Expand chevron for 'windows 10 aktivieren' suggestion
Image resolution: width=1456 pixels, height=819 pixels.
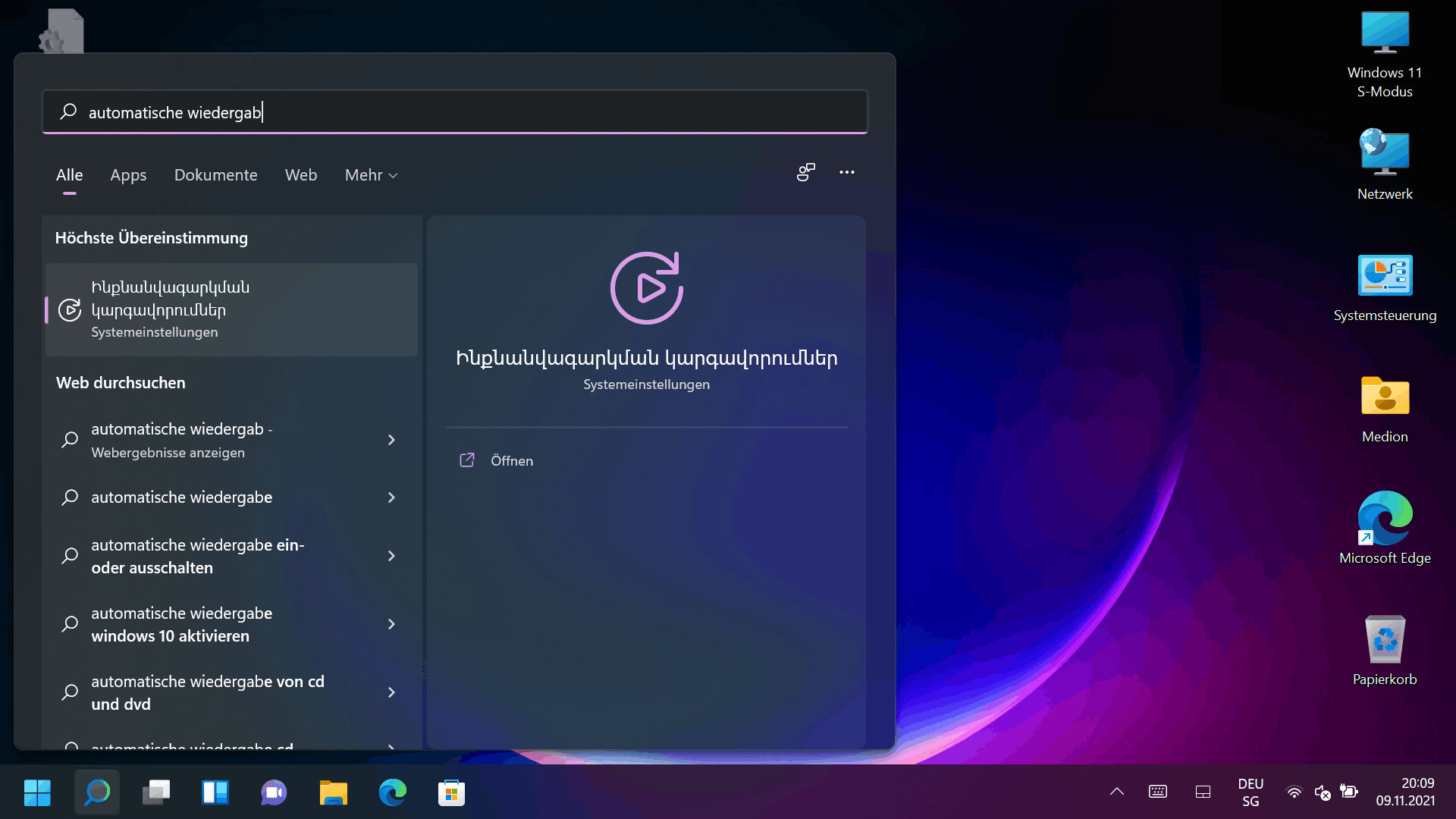pos(391,624)
